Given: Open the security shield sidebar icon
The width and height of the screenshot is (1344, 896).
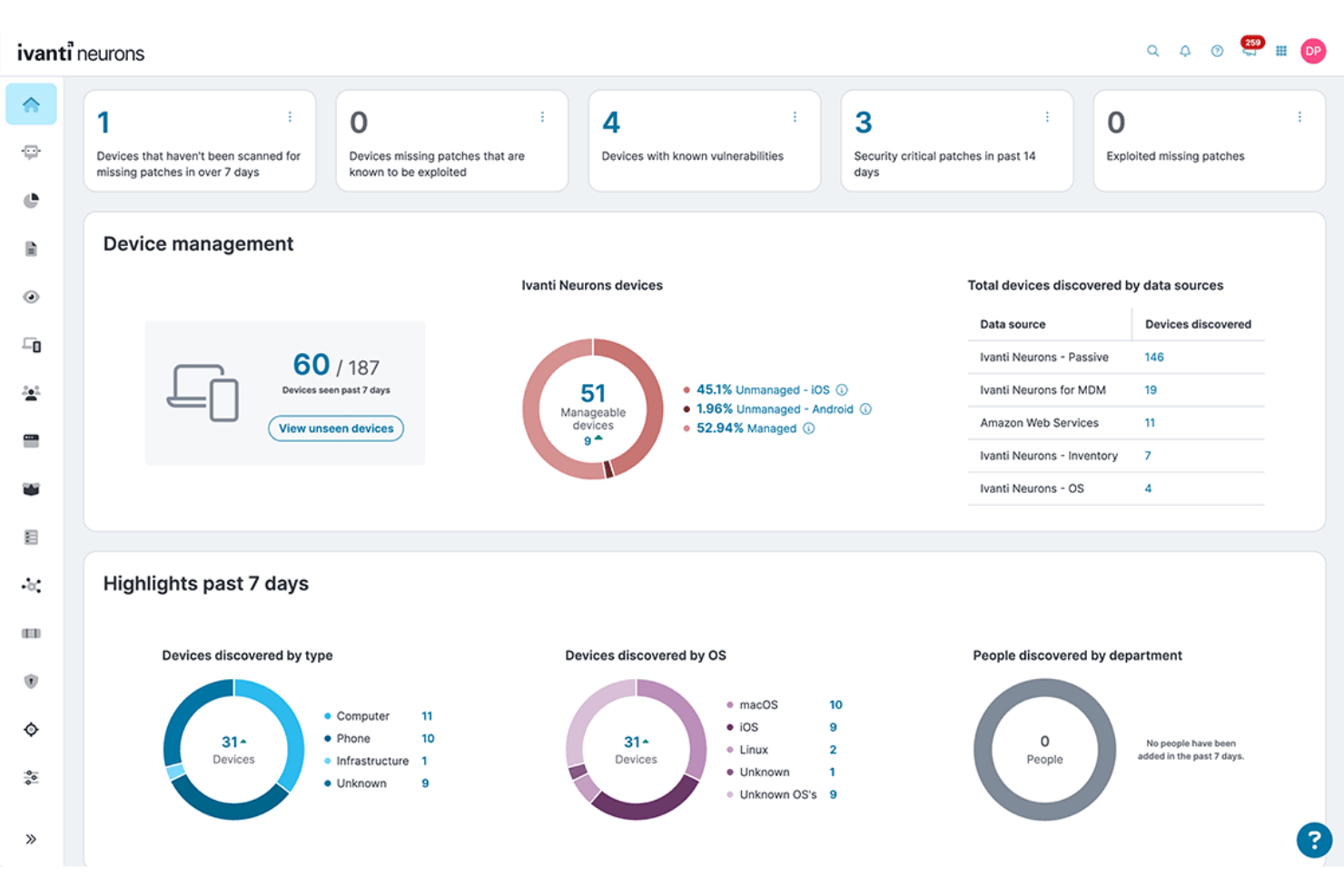Looking at the screenshot, I should (x=31, y=682).
